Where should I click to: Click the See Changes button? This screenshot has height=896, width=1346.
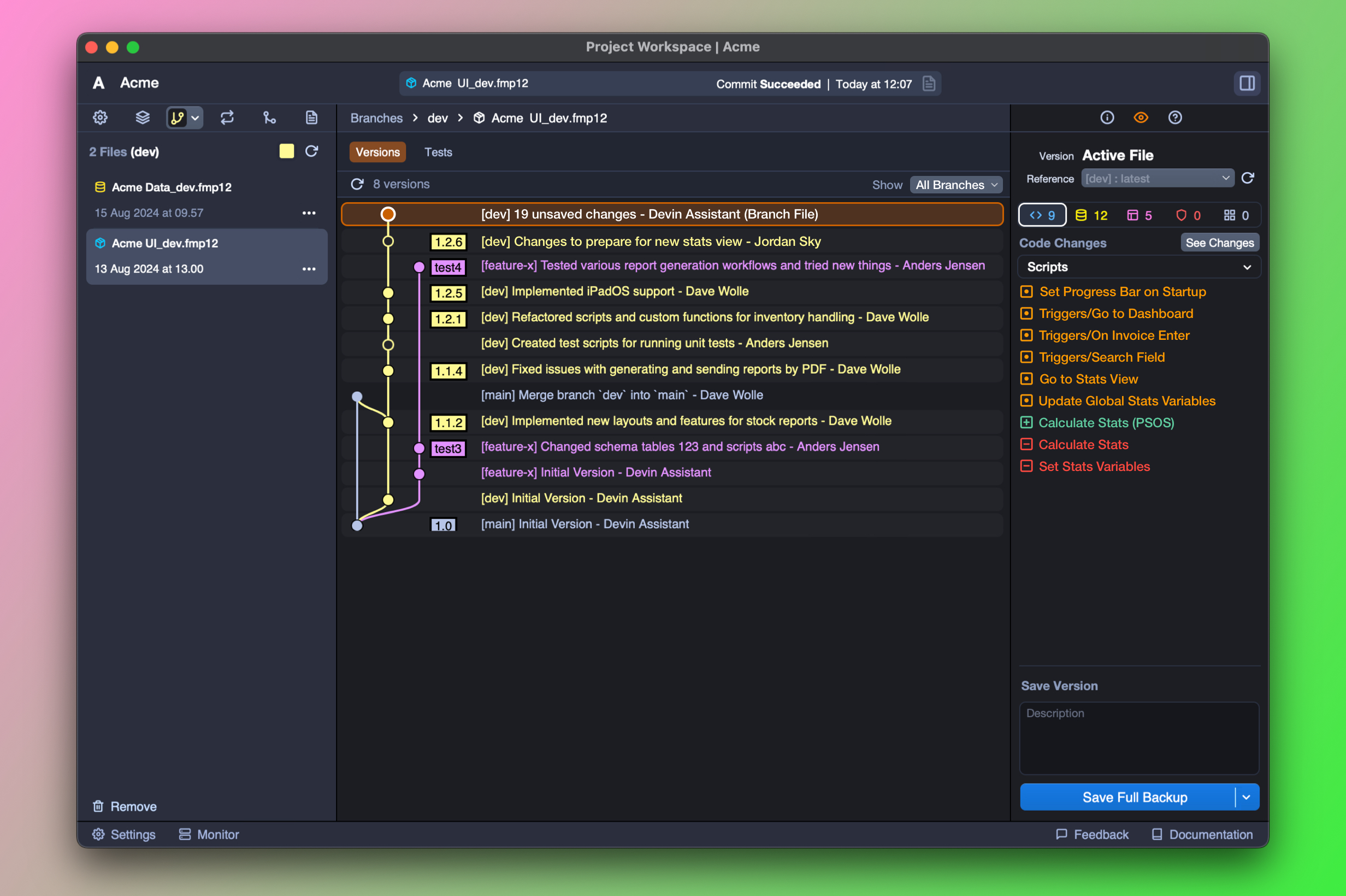coord(1219,243)
